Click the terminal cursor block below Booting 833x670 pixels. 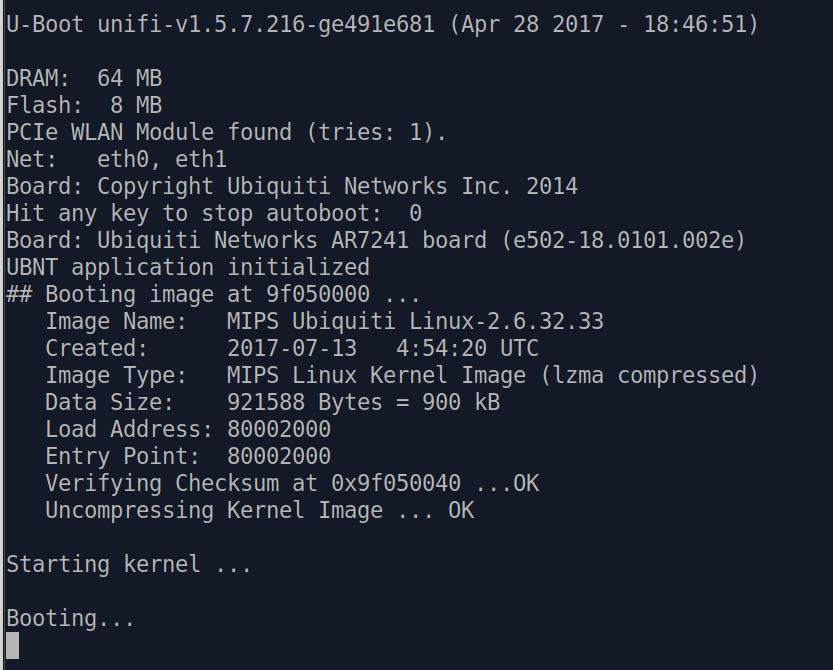pyautogui.click(x=12, y=645)
